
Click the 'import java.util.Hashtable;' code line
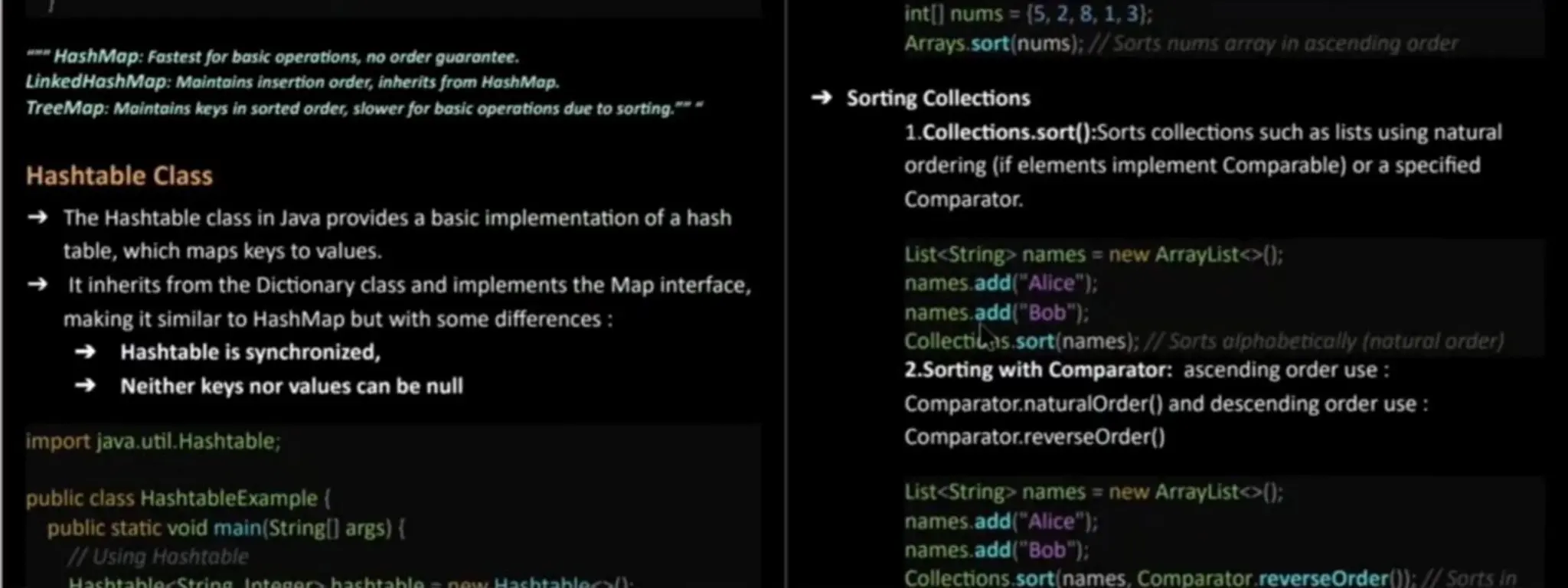153,442
